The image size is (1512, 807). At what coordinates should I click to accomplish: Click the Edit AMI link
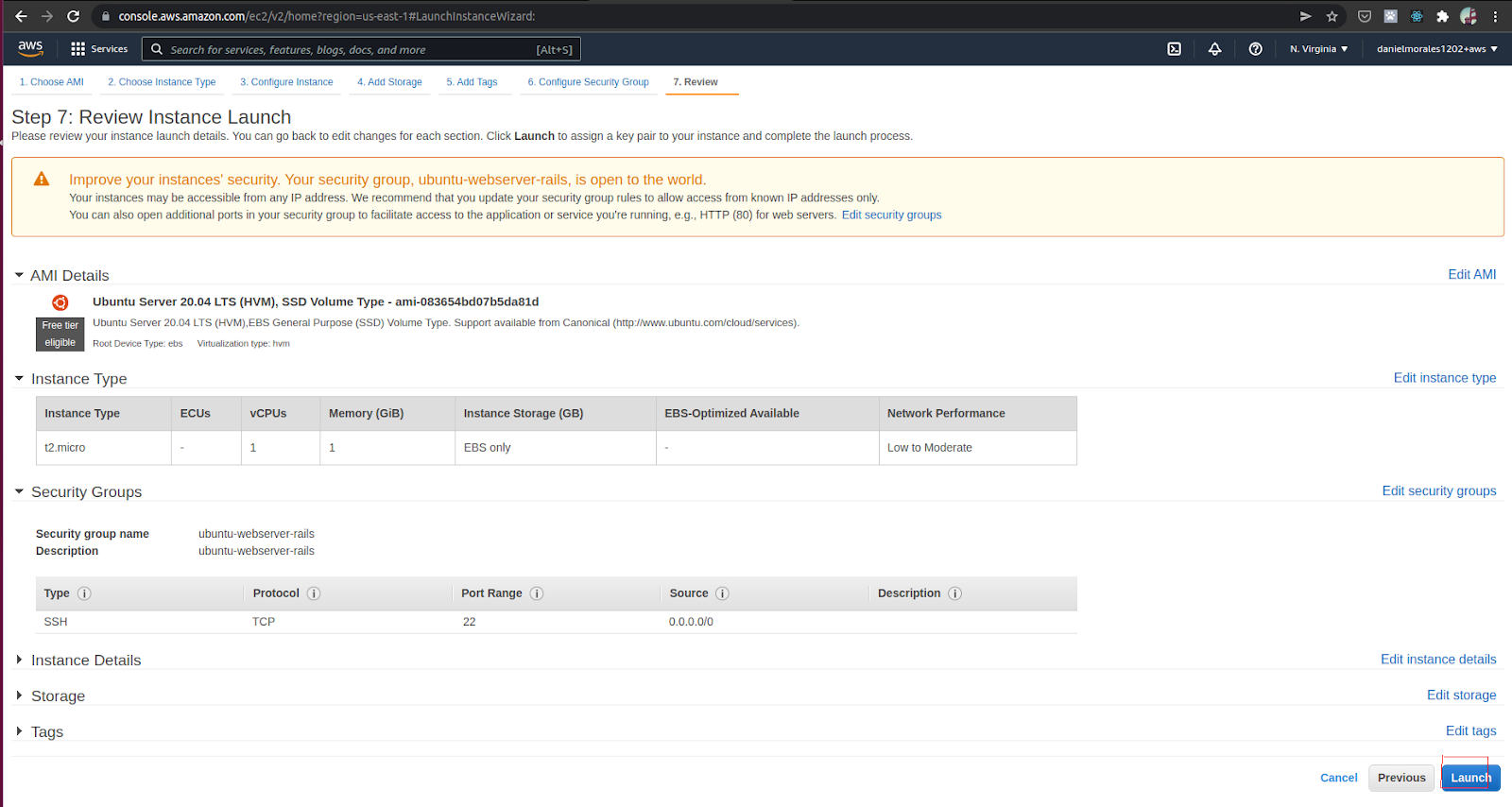click(x=1472, y=274)
